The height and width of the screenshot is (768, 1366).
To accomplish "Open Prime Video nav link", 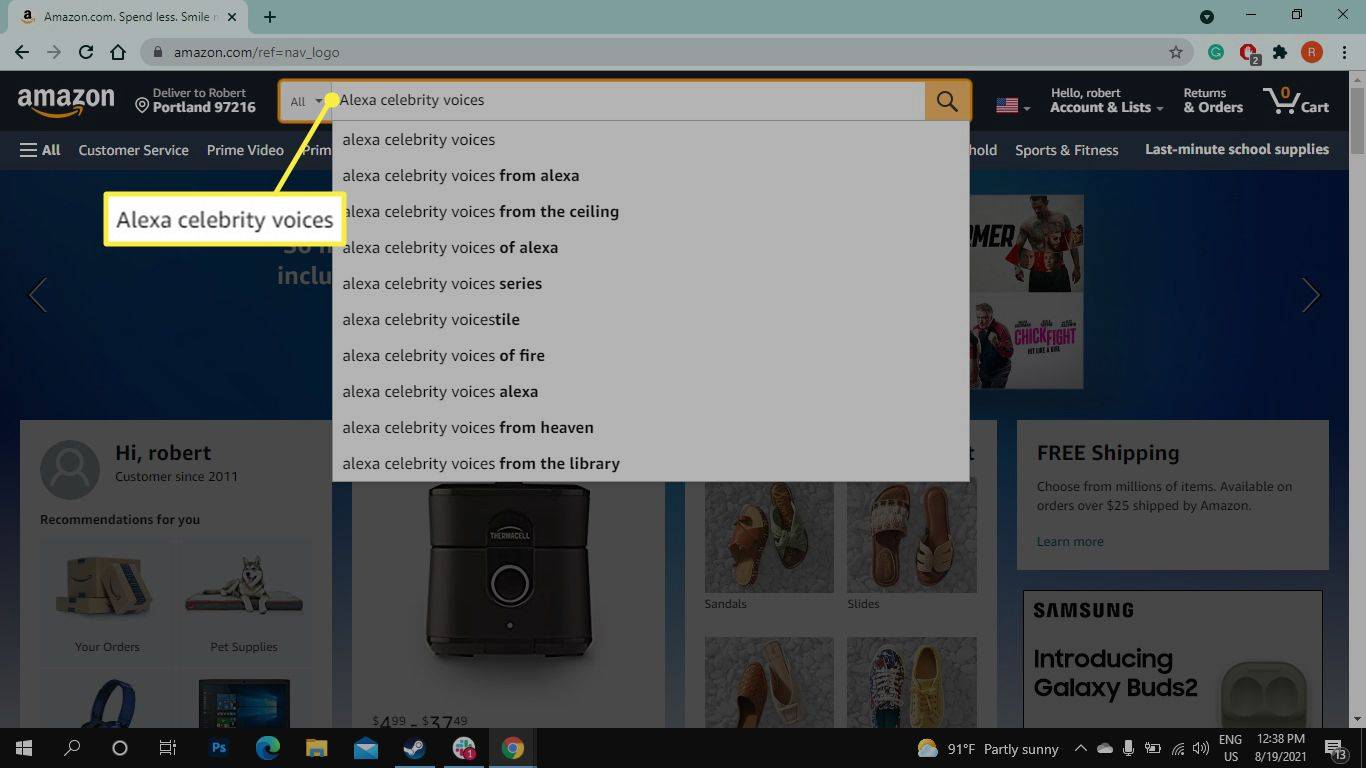I will (x=245, y=150).
